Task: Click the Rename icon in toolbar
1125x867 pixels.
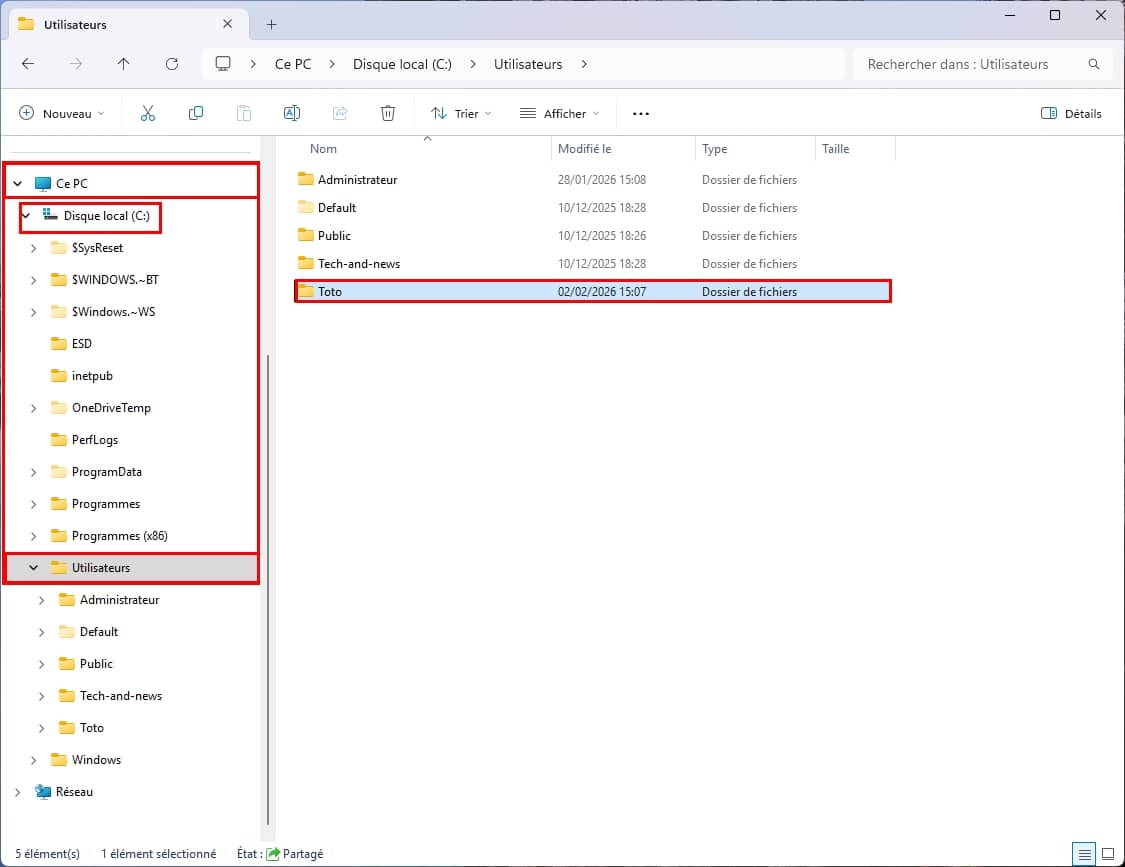Action: pos(292,114)
